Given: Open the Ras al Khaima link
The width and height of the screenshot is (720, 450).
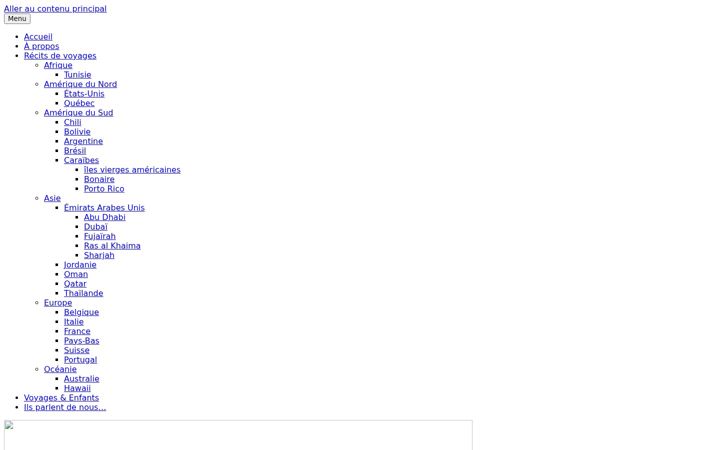Looking at the screenshot, I should 112,246.
